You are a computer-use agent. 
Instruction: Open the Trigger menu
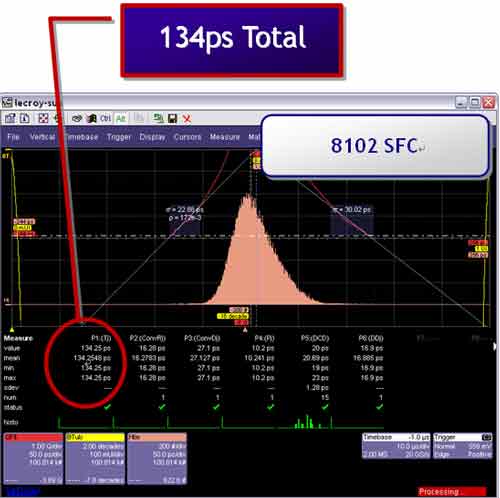pyautogui.click(x=119, y=137)
